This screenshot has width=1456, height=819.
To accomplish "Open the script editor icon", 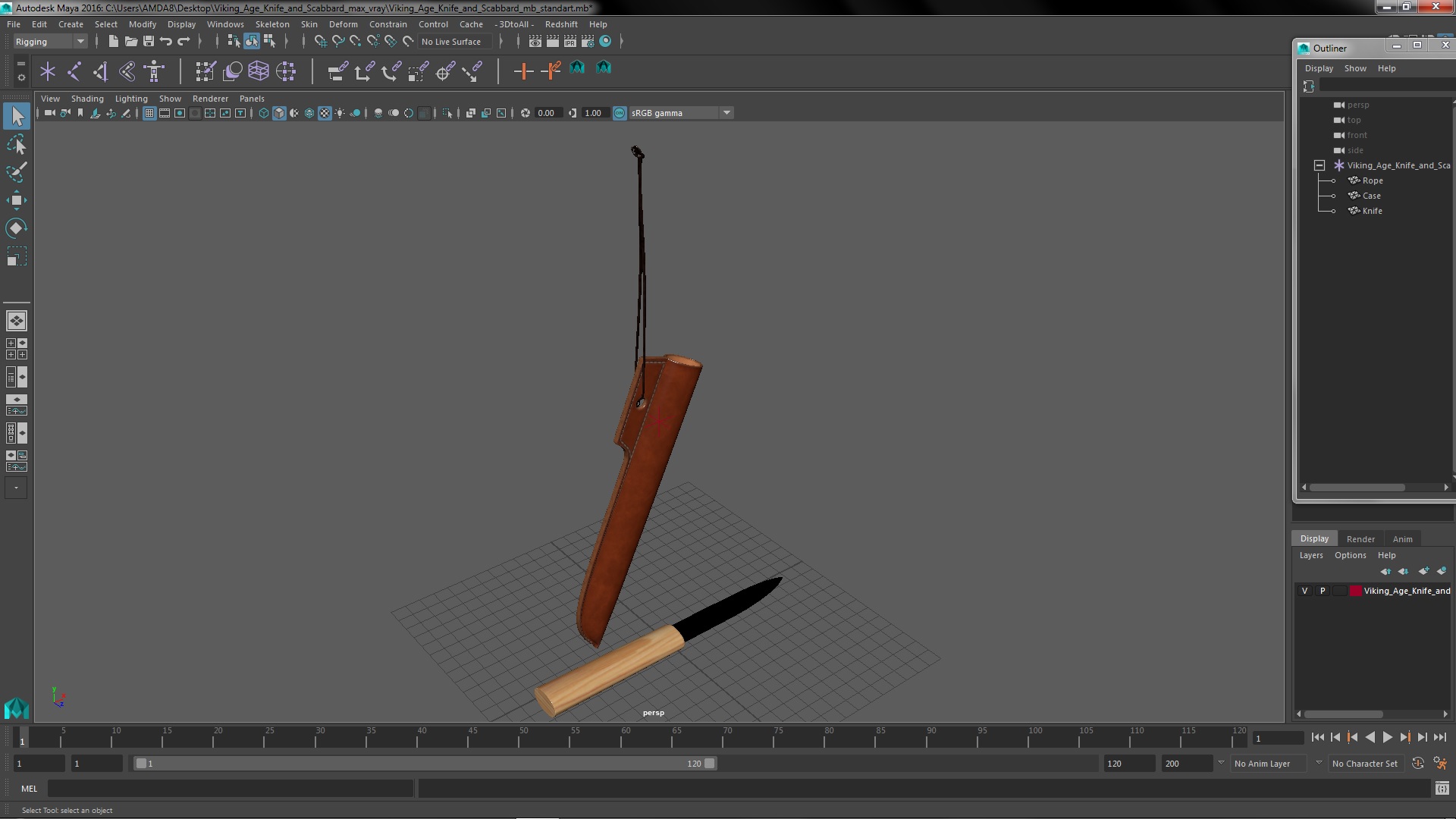I will 1442,789.
